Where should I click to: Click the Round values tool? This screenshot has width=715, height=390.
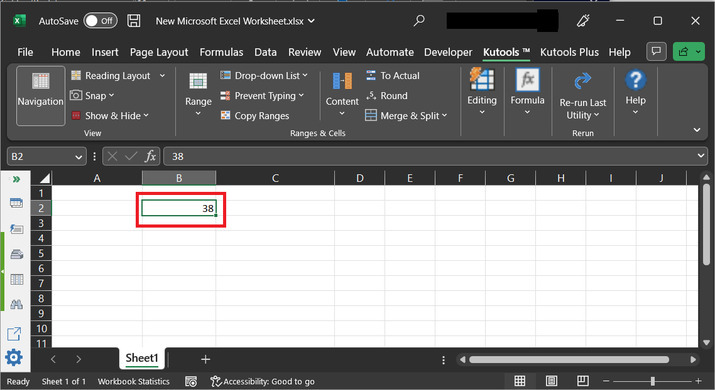387,96
